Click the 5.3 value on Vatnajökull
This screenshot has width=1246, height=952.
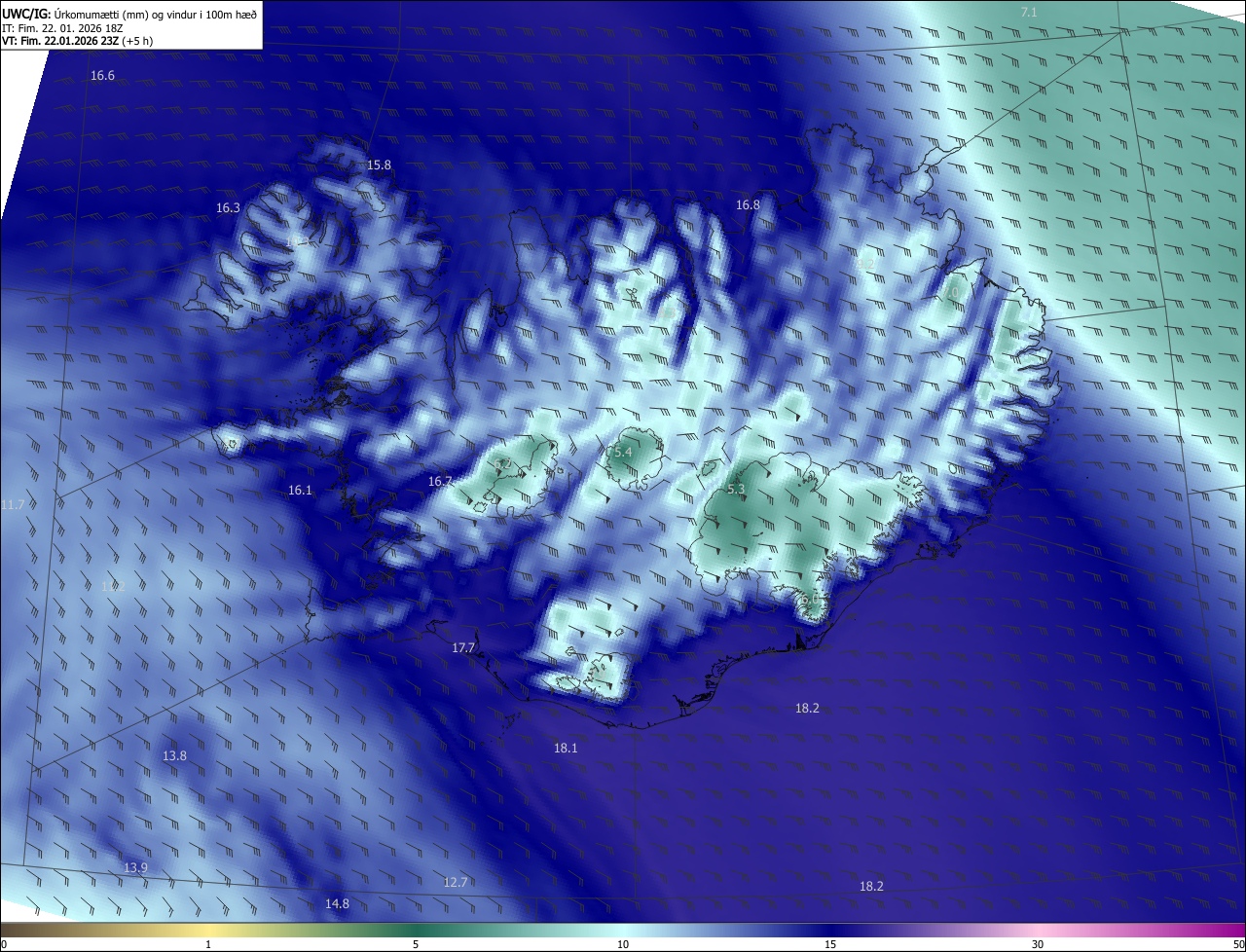[x=736, y=490]
